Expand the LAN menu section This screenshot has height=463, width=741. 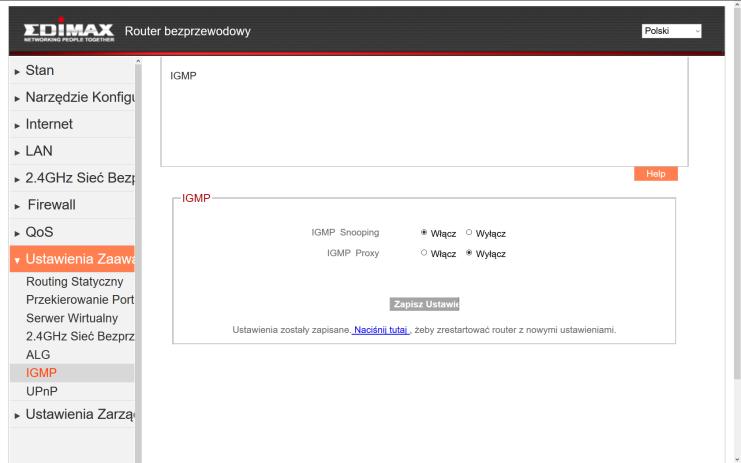[x=72, y=151]
